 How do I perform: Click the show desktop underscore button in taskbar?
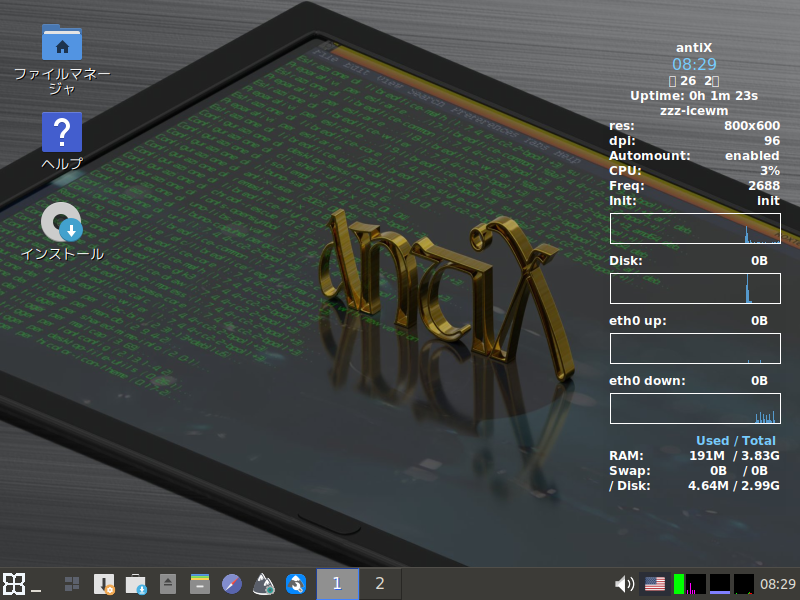(36, 590)
